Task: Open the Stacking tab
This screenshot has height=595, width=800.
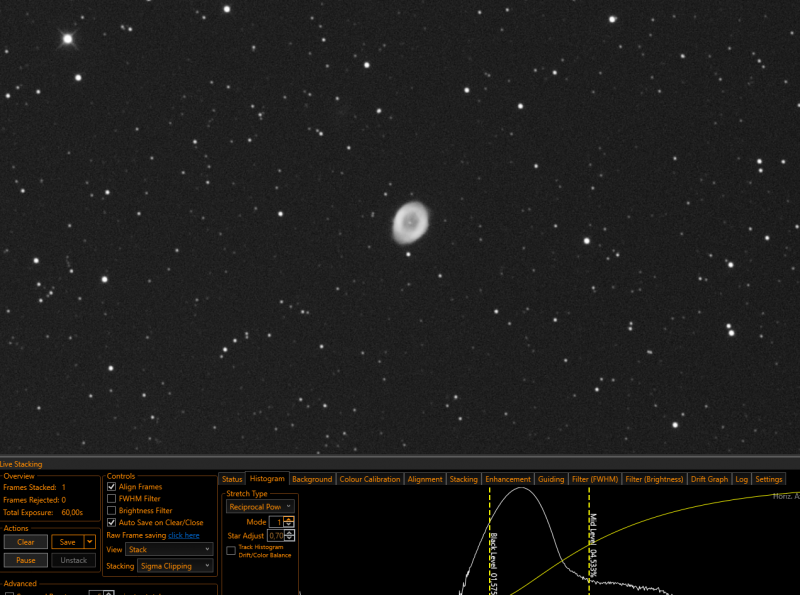Action: pos(463,479)
